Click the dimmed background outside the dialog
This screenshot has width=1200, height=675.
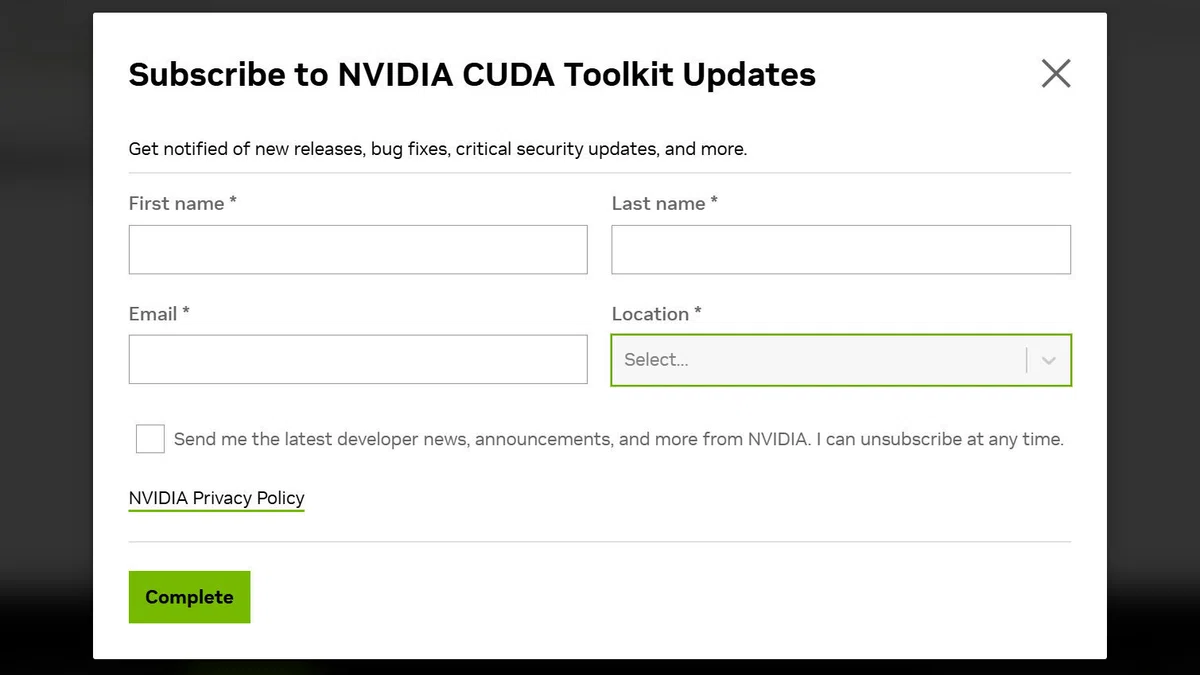click(45, 337)
